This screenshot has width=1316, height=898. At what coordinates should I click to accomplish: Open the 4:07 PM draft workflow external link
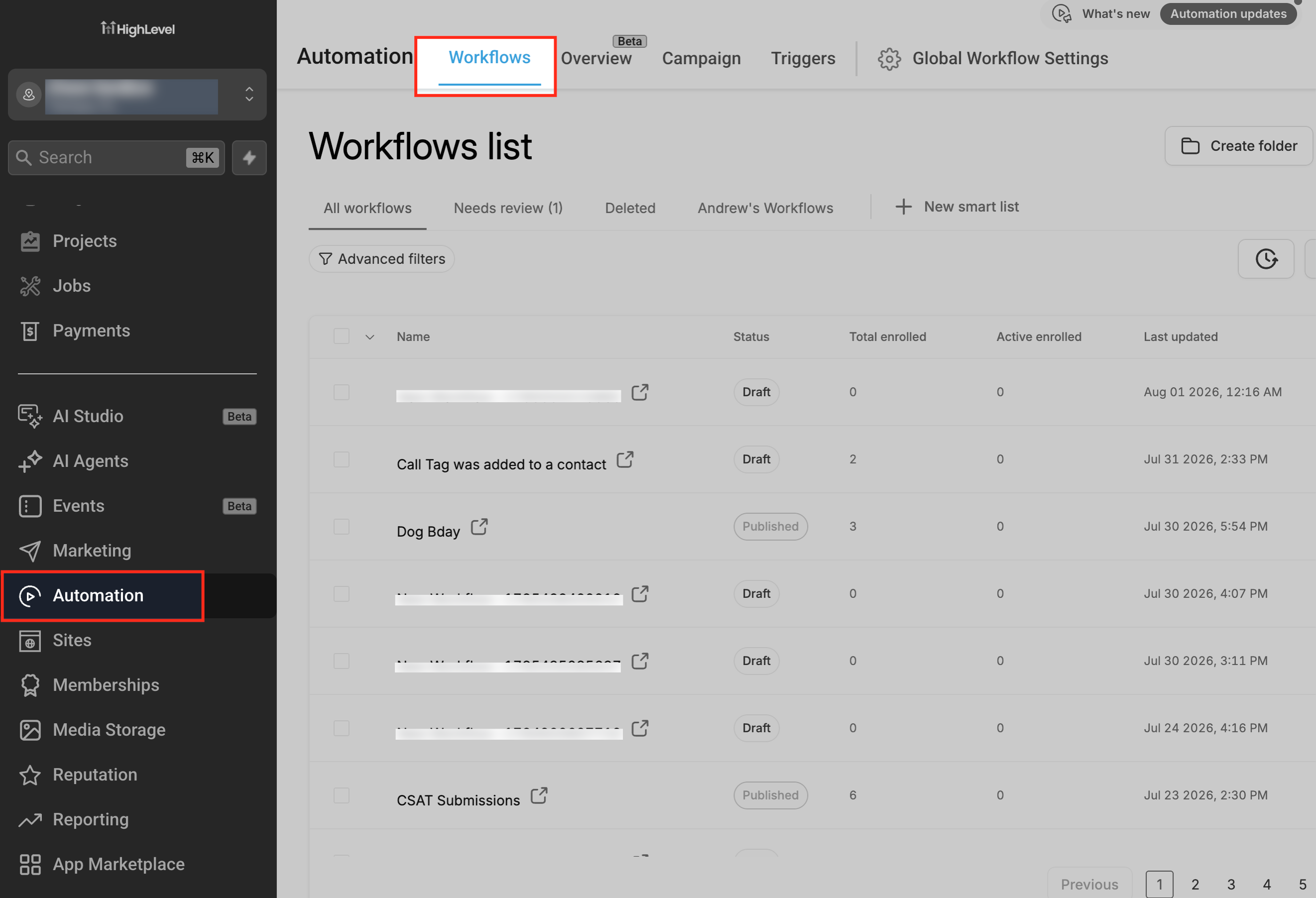click(640, 593)
